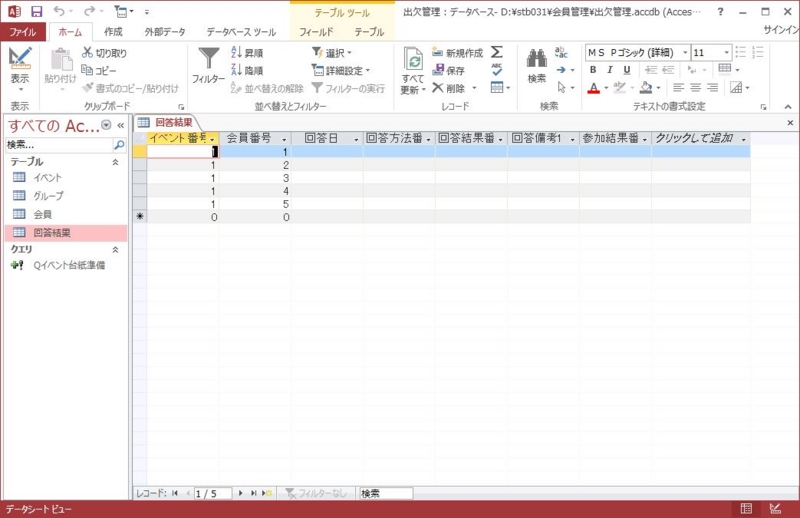Click new blank record navigation button
800x518 pixels.
tap(267, 494)
